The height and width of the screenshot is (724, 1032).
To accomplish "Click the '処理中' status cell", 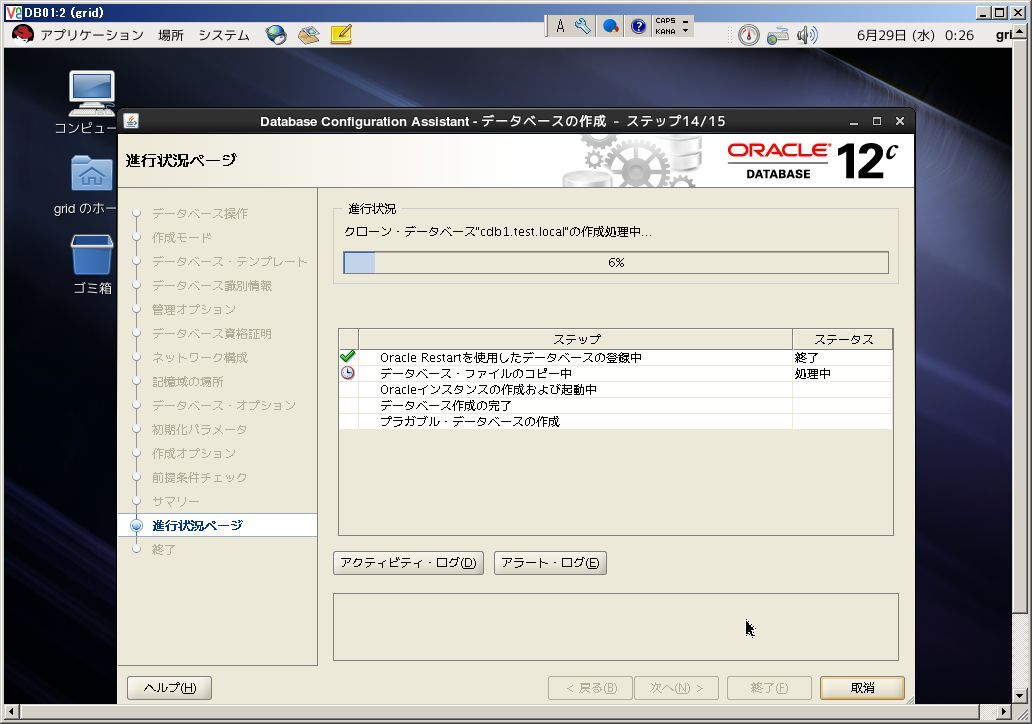I will (842, 373).
